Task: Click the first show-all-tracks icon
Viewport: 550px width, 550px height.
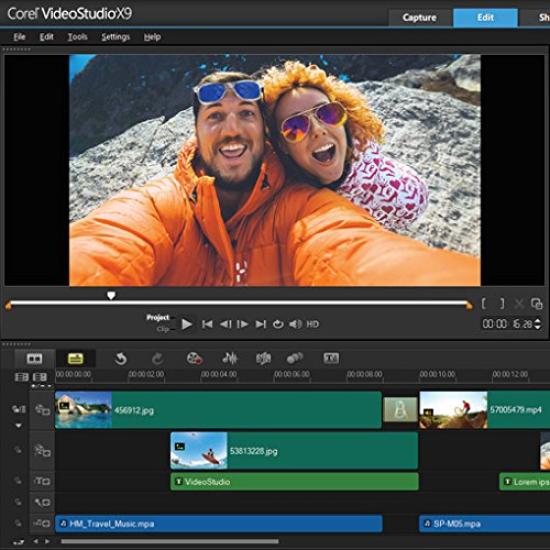Action: 21,377
